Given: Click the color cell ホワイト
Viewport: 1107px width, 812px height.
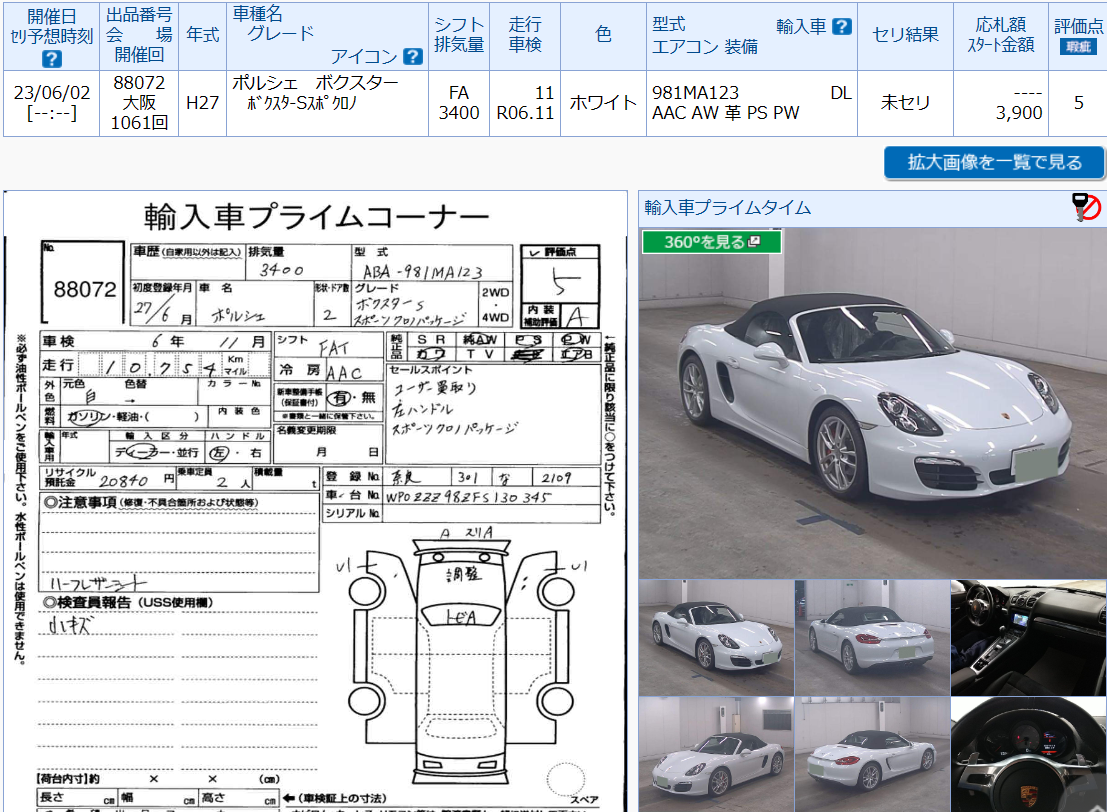Looking at the screenshot, I should [603, 103].
